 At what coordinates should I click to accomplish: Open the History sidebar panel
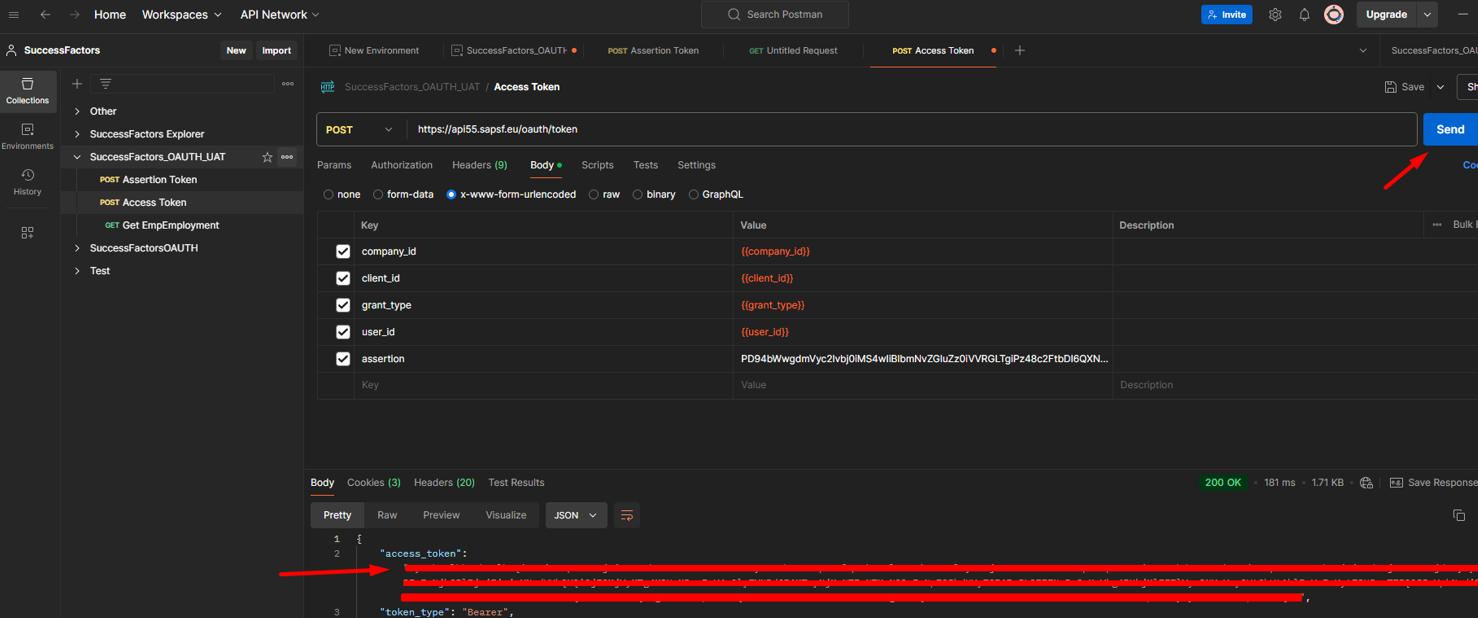pyautogui.click(x=27, y=182)
